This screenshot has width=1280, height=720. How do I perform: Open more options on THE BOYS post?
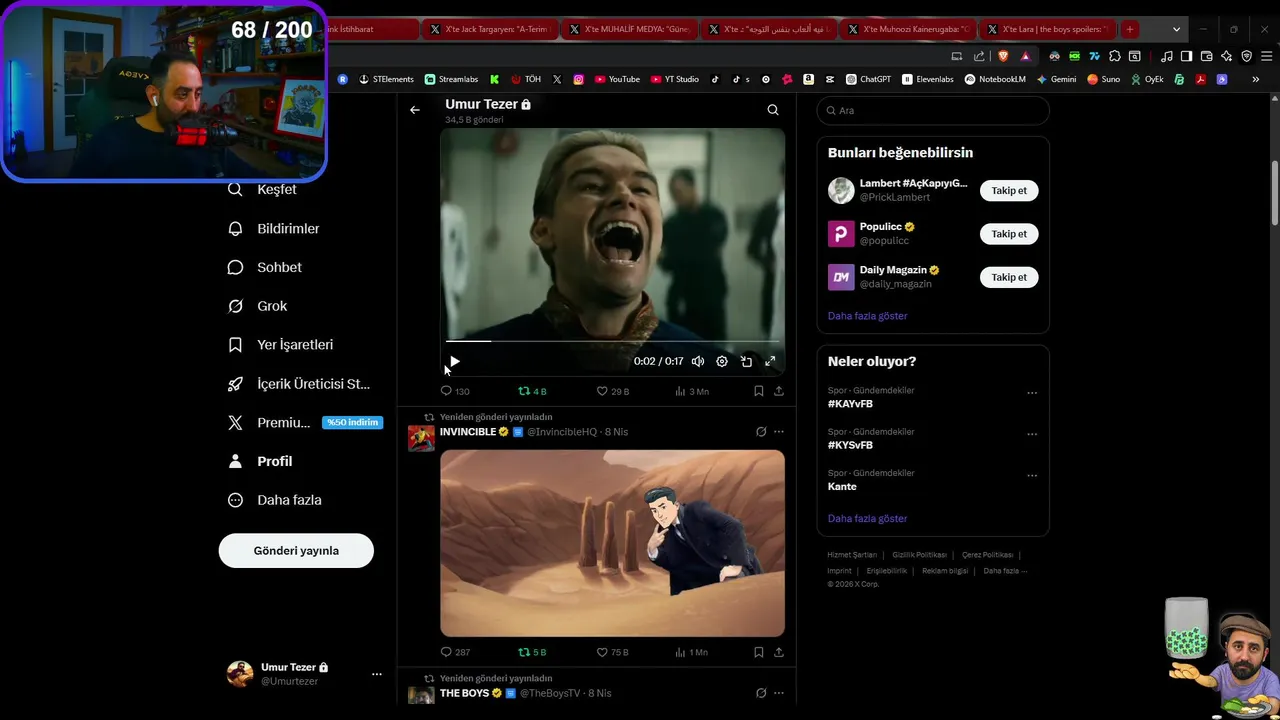pos(779,693)
